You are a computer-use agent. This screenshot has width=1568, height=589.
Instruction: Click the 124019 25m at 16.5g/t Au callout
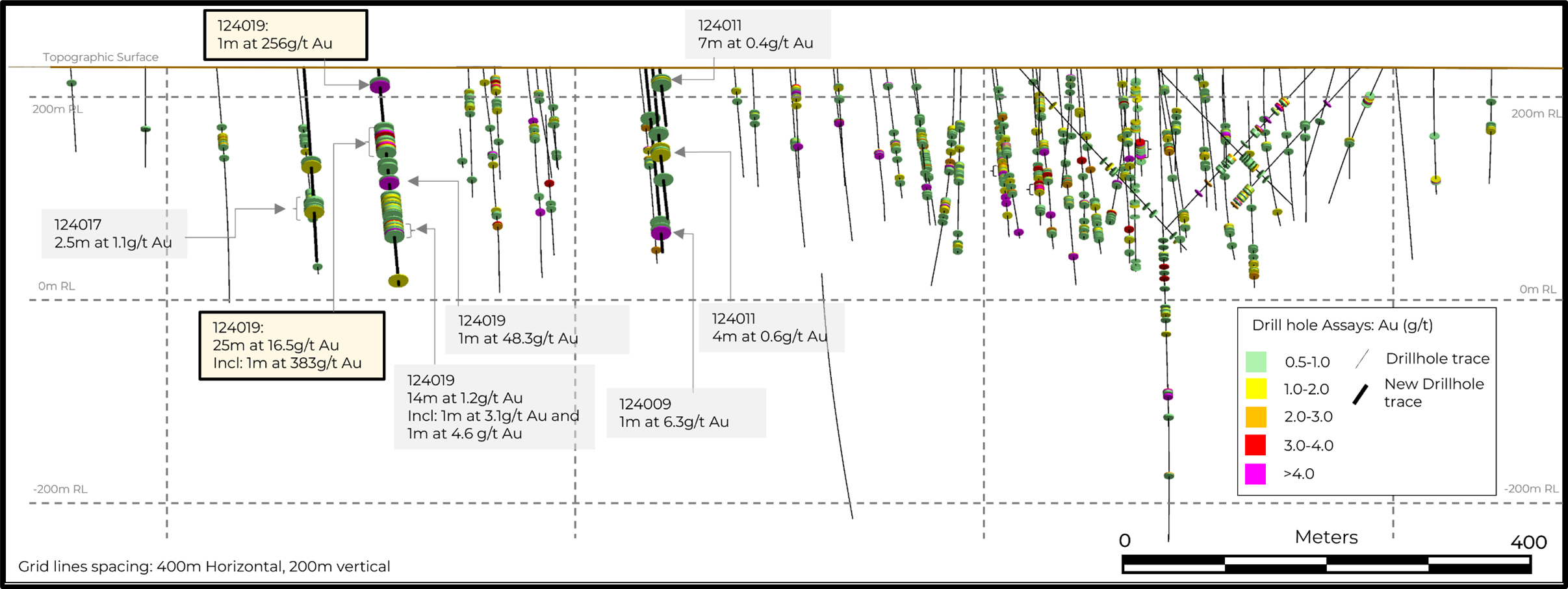tap(292, 345)
